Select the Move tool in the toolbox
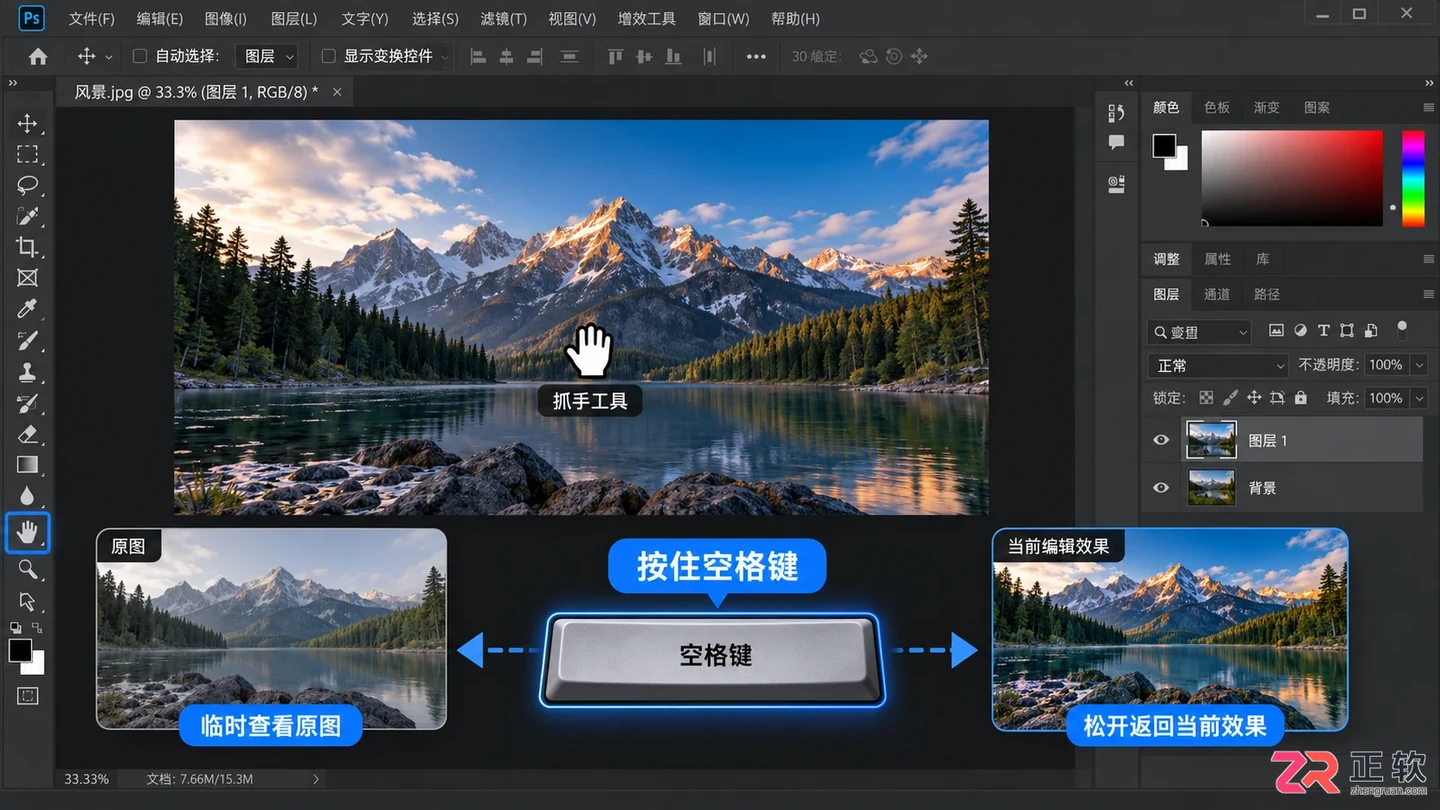This screenshot has width=1440, height=810. tap(27, 123)
